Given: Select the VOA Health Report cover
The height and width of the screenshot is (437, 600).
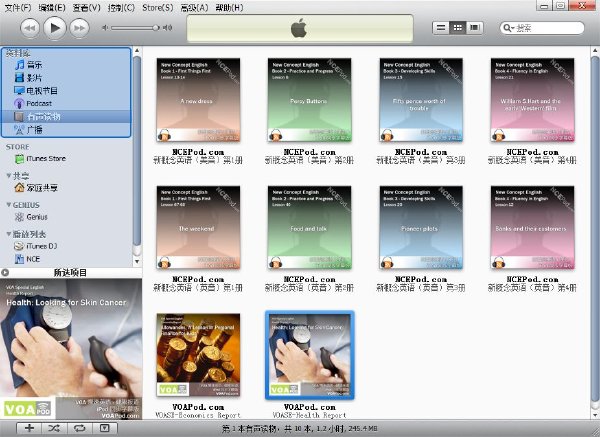Looking at the screenshot, I should pyautogui.click(x=310, y=355).
